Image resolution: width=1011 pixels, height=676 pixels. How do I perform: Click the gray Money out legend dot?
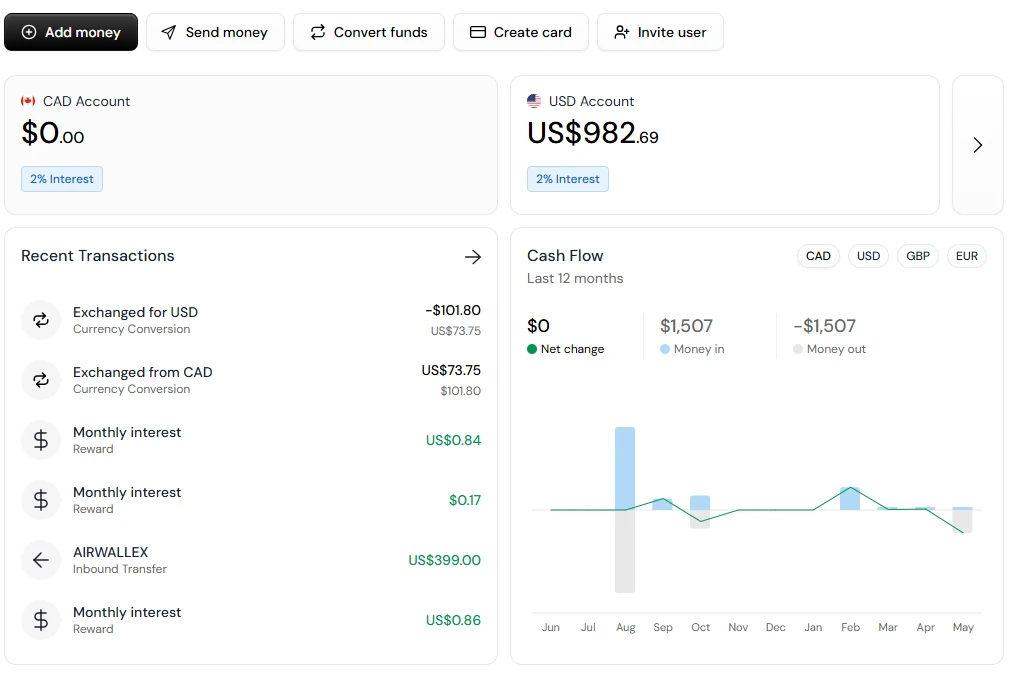pos(798,349)
